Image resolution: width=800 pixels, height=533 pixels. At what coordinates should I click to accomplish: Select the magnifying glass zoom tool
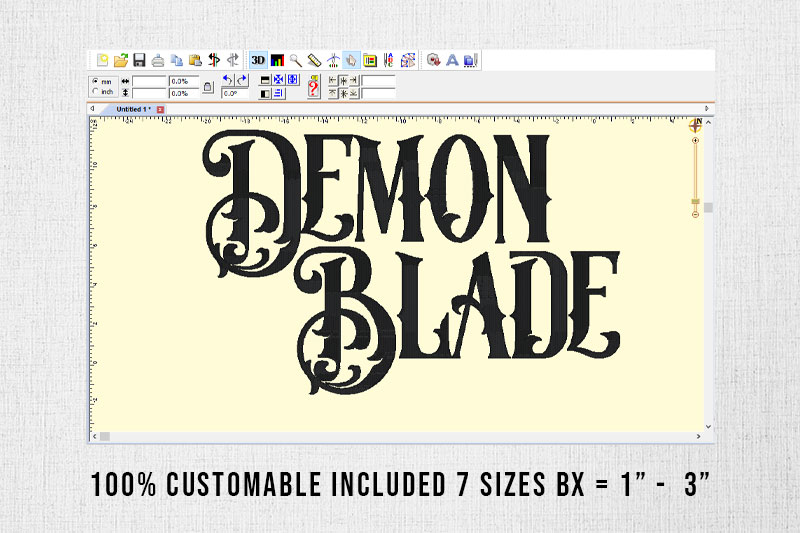pyautogui.click(x=295, y=60)
